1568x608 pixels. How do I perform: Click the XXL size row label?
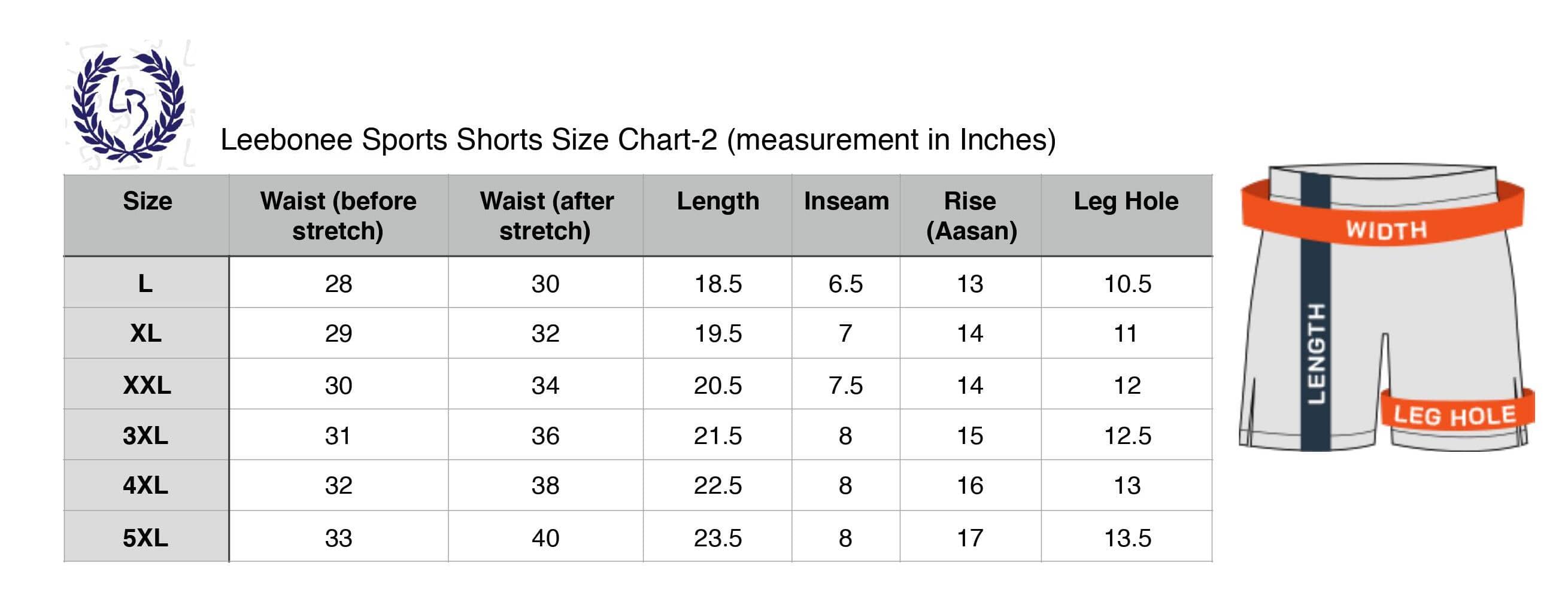click(147, 385)
